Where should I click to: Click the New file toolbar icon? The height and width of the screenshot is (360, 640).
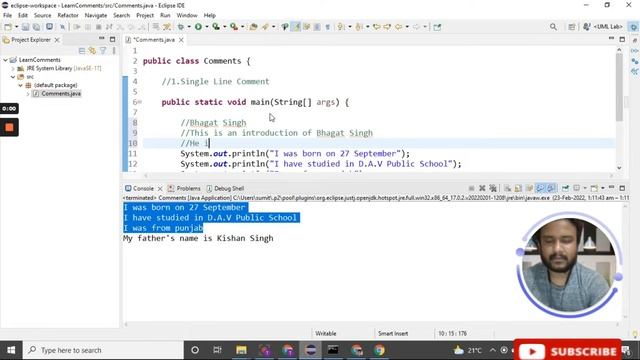(8, 27)
